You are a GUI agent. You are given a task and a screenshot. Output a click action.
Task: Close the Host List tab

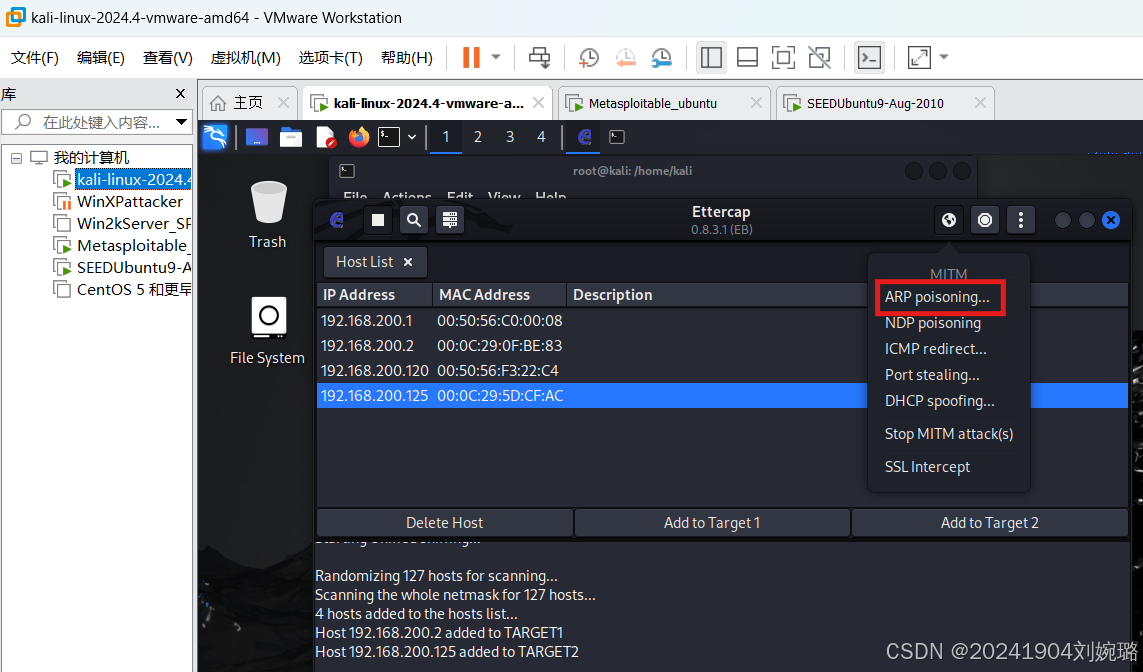[x=407, y=262]
